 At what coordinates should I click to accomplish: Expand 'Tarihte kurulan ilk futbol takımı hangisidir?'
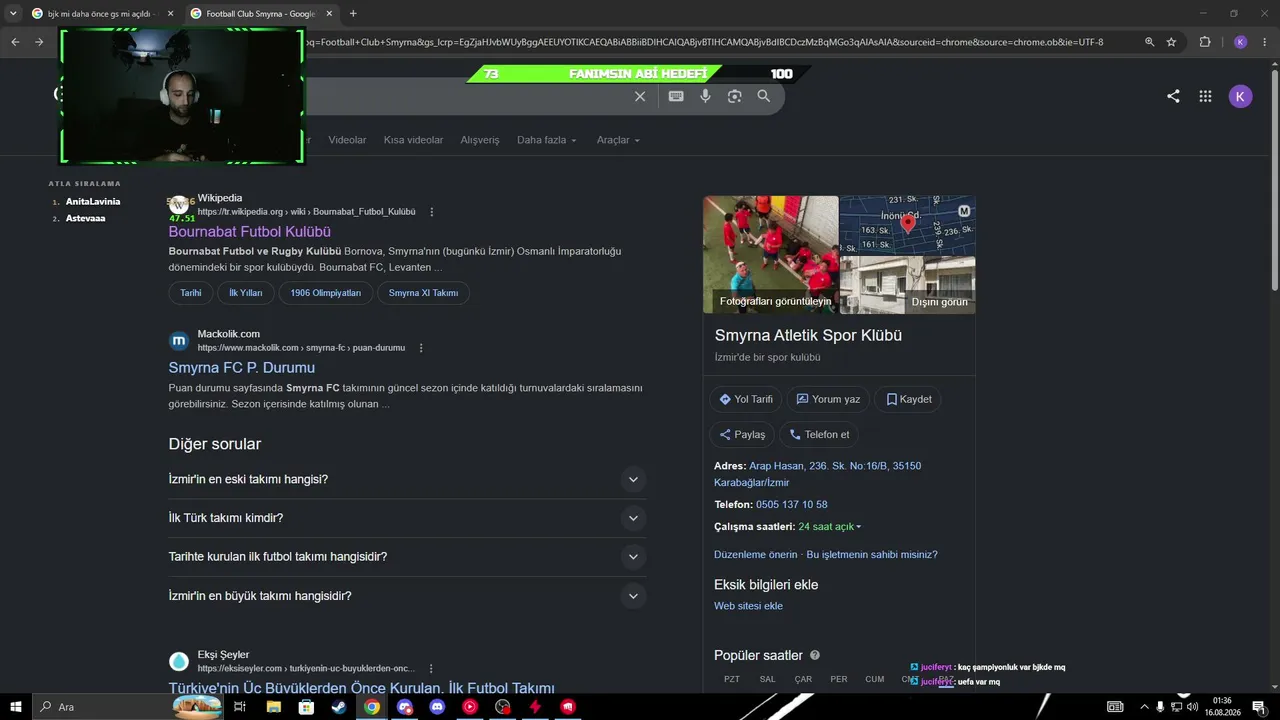click(407, 557)
